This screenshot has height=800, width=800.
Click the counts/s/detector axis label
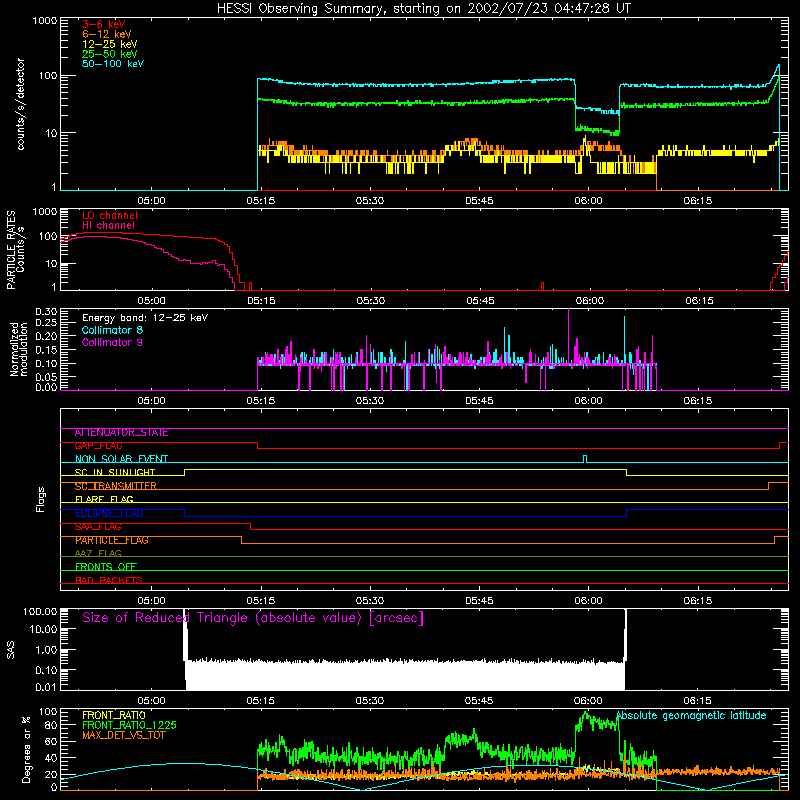coord(20,104)
